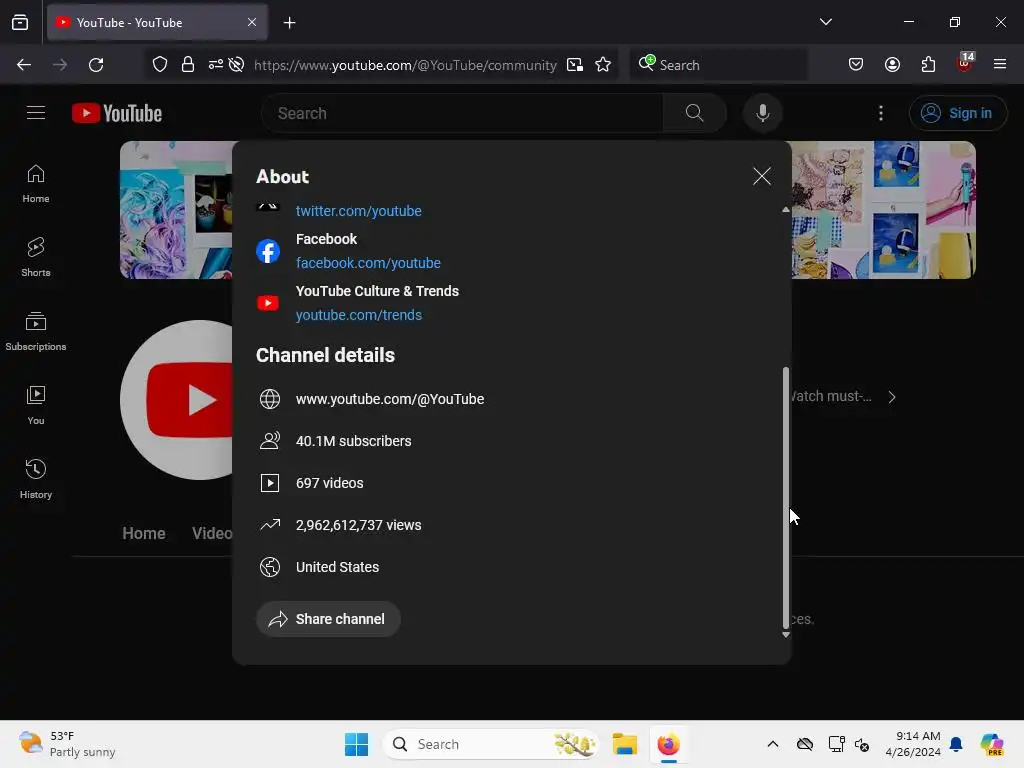Bookmark this page with star icon
1024x768 pixels.
click(x=603, y=65)
